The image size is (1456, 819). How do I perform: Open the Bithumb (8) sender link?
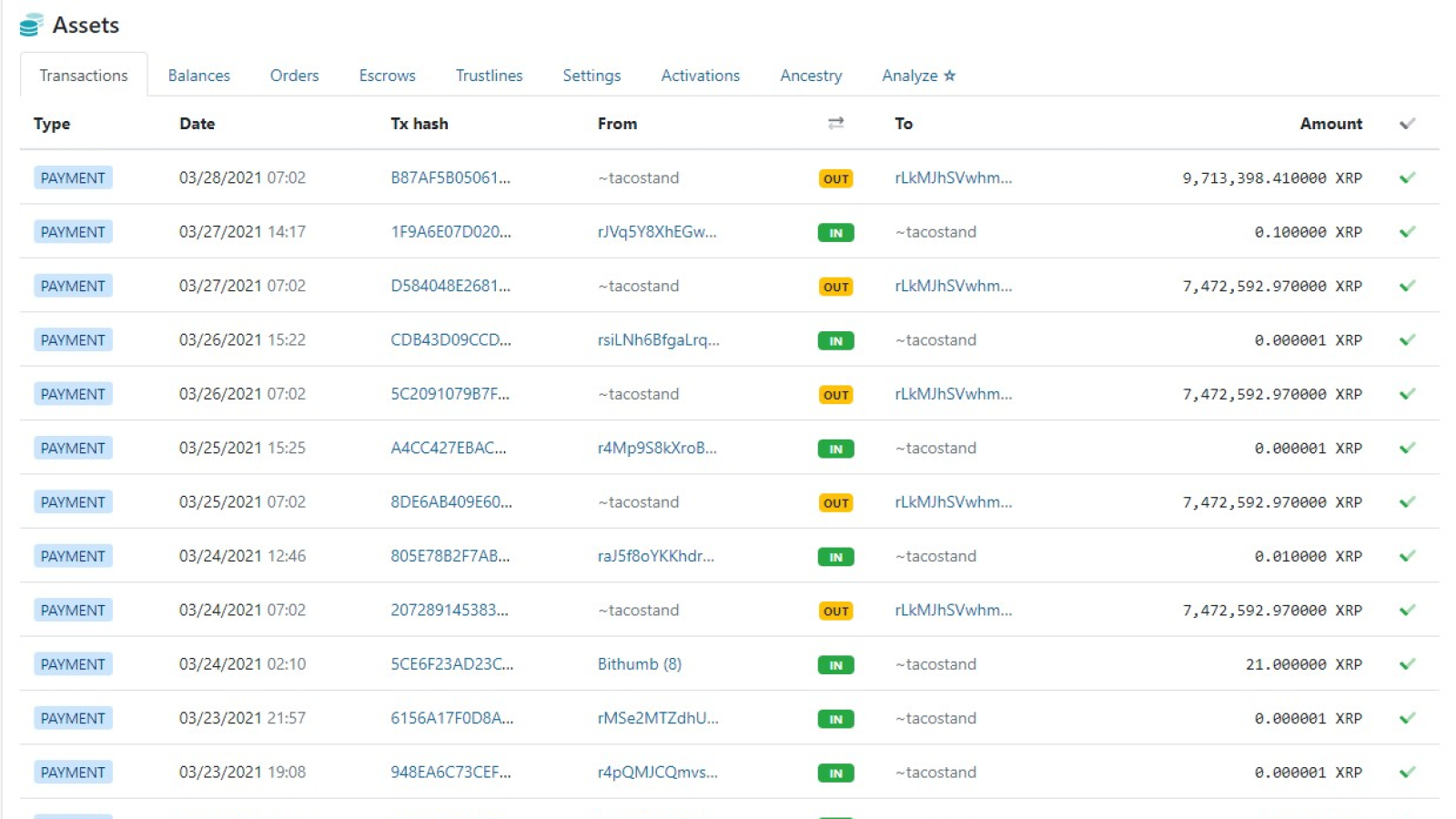coord(639,664)
